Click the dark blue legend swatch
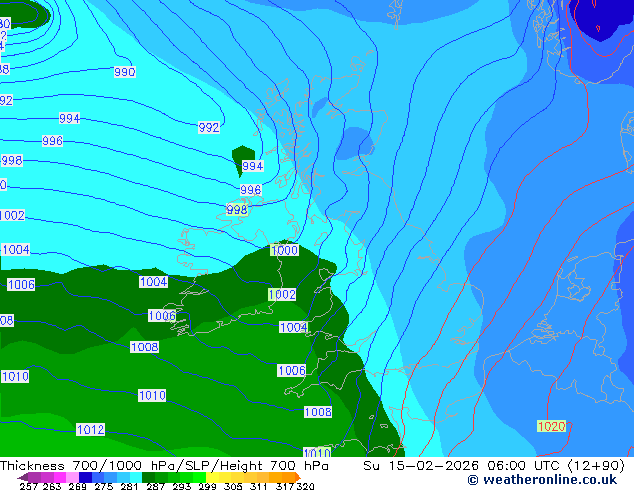 click(x=85, y=477)
